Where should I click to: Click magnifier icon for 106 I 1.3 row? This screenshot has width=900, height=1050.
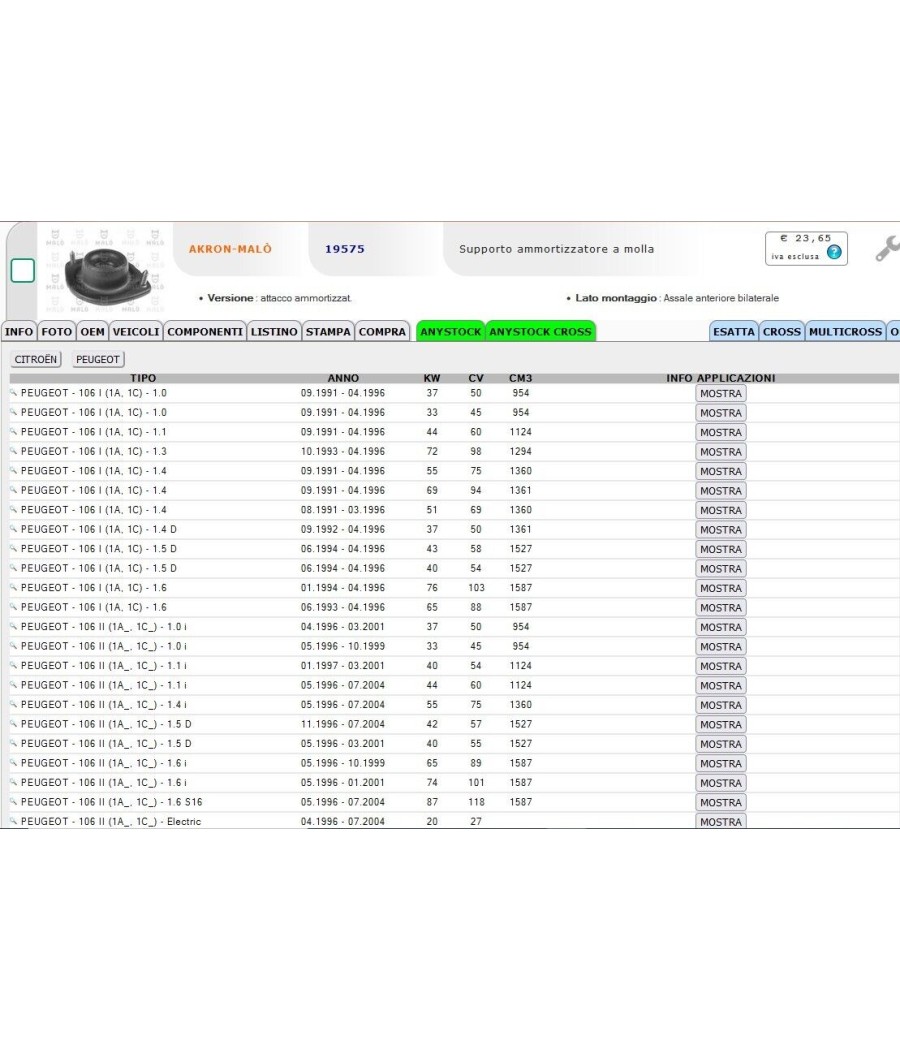(13, 451)
